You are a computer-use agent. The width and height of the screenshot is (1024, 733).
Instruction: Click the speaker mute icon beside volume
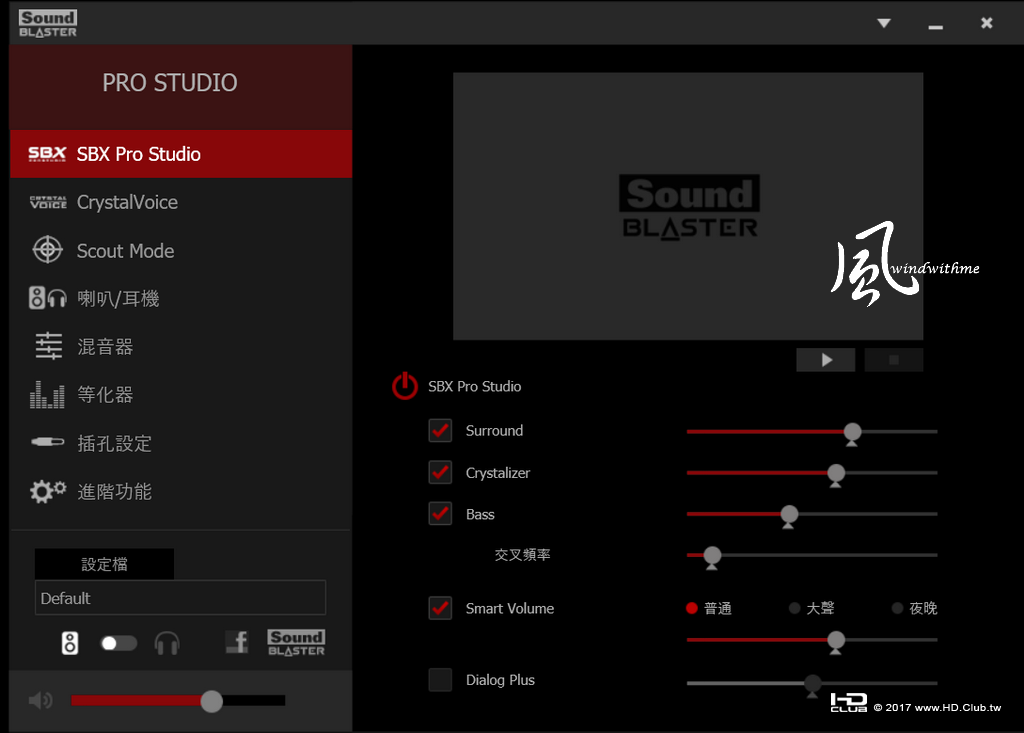(x=41, y=700)
